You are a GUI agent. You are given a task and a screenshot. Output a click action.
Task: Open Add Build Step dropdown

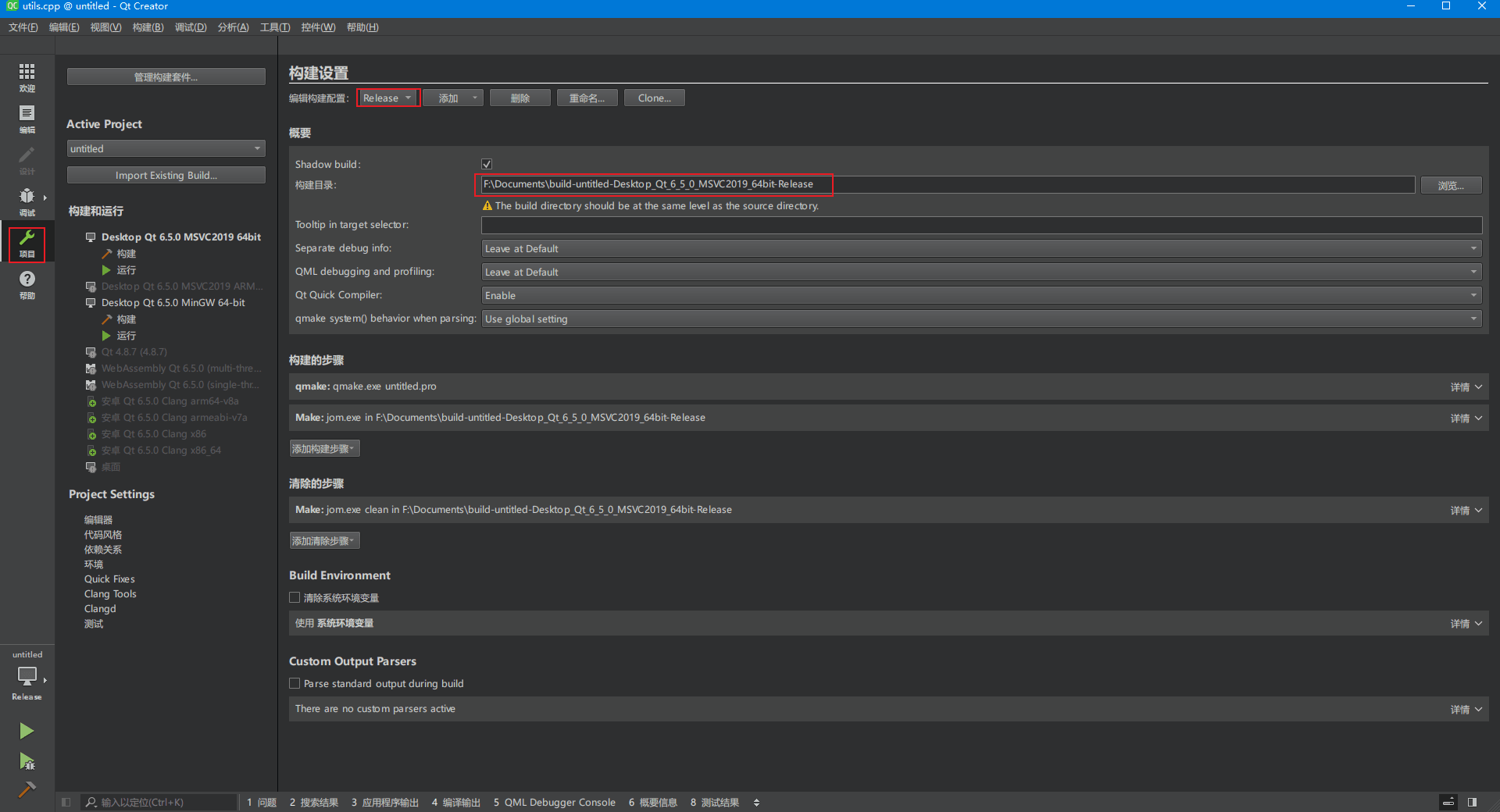tap(324, 448)
